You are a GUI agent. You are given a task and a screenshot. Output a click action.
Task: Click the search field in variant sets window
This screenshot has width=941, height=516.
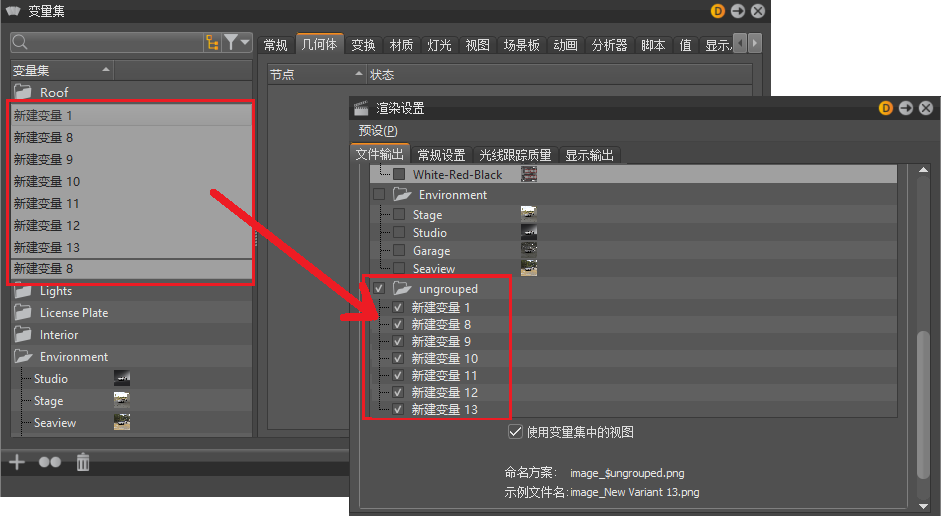click(x=108, y=43)
